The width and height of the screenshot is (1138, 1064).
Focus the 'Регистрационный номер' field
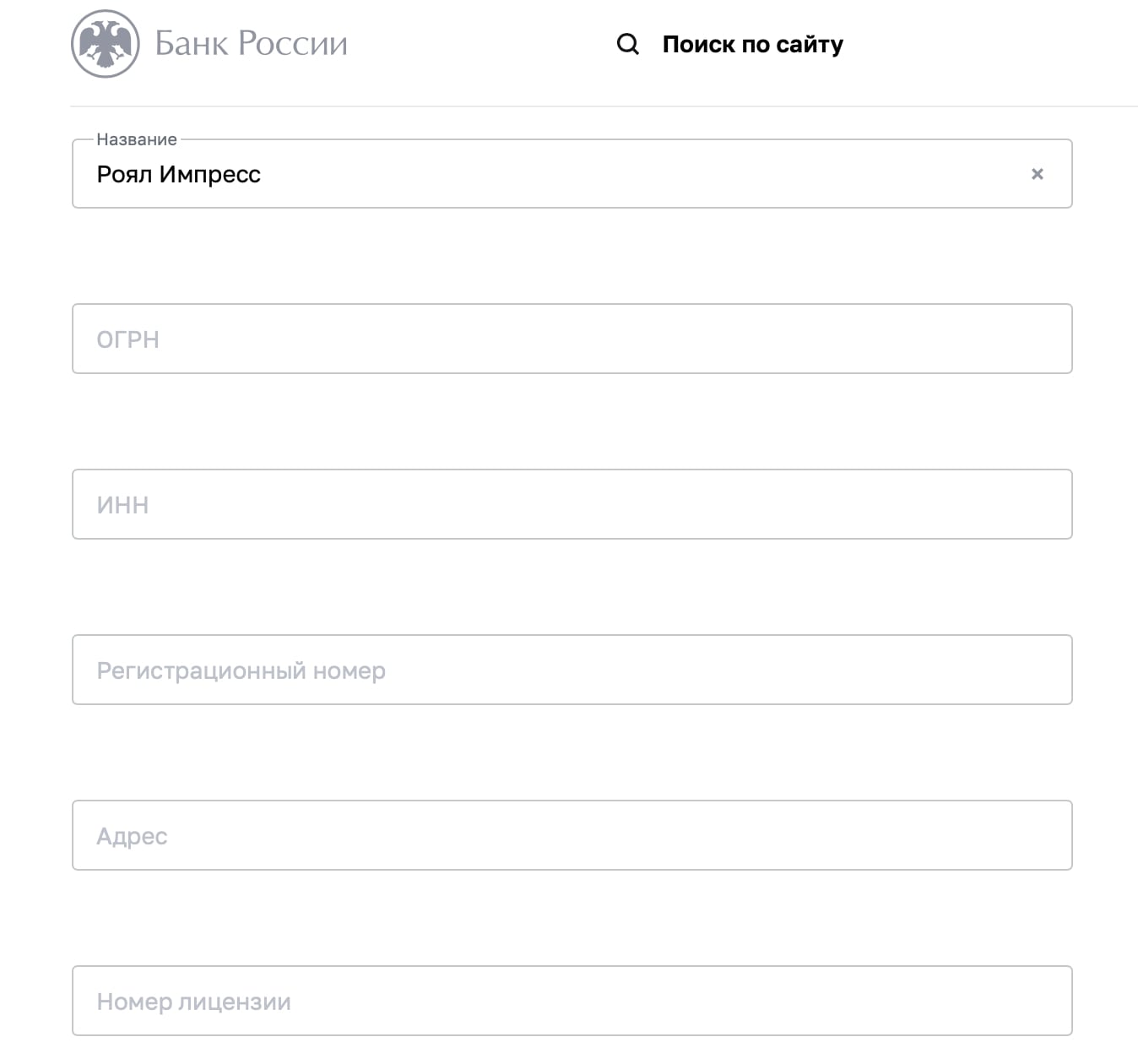click(x=572, y=670)
